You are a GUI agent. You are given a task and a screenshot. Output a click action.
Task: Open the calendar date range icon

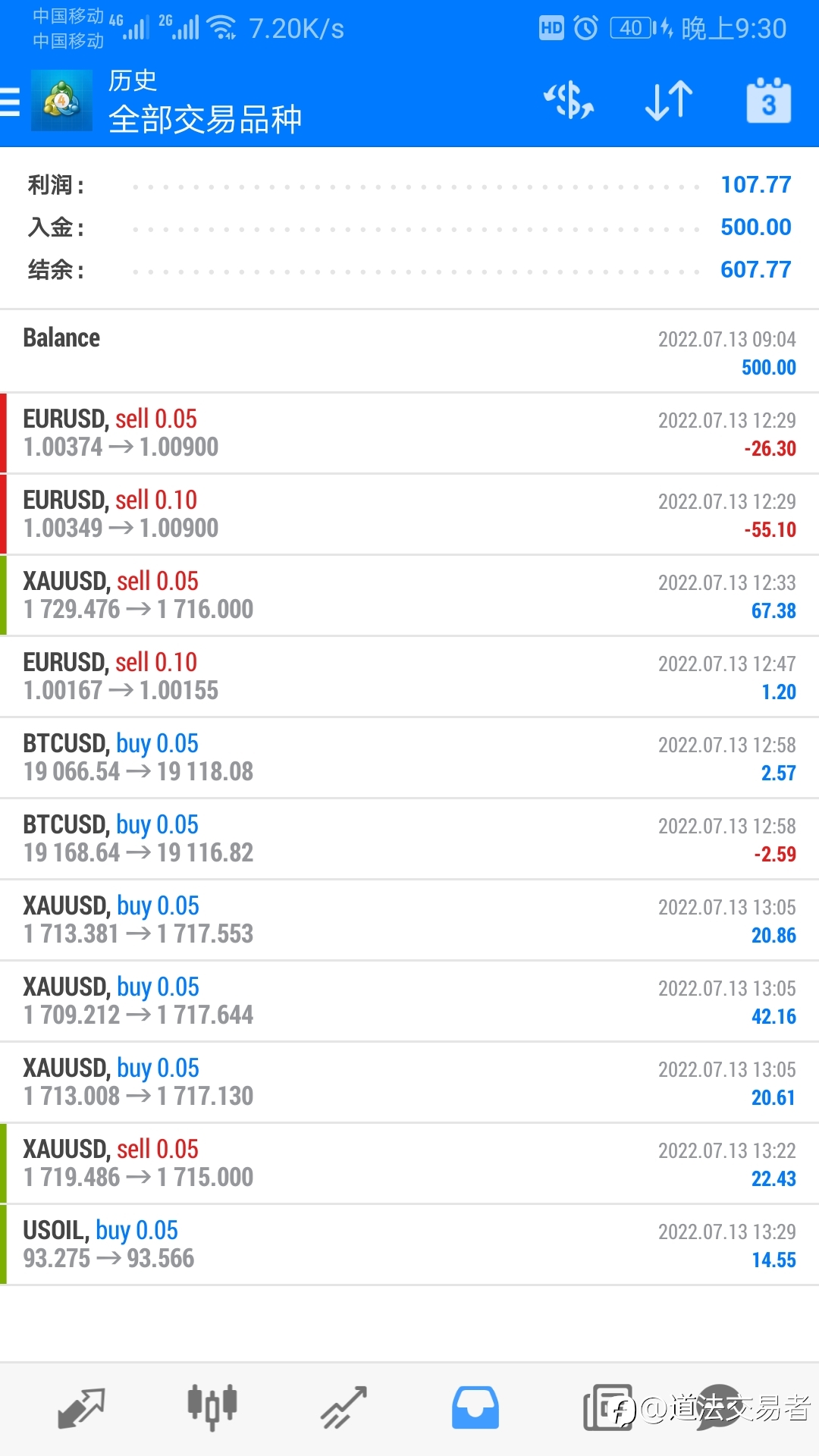coord(769,100)
